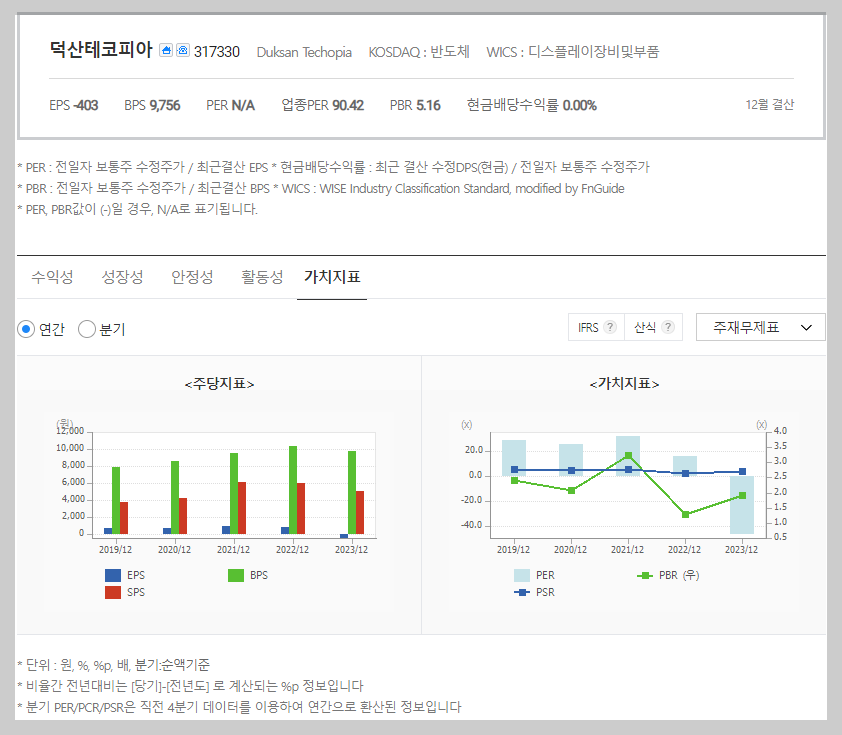842x735 pixels.
Task: Click the PER light-blue legend marker
Action: [x=522, y=576]
